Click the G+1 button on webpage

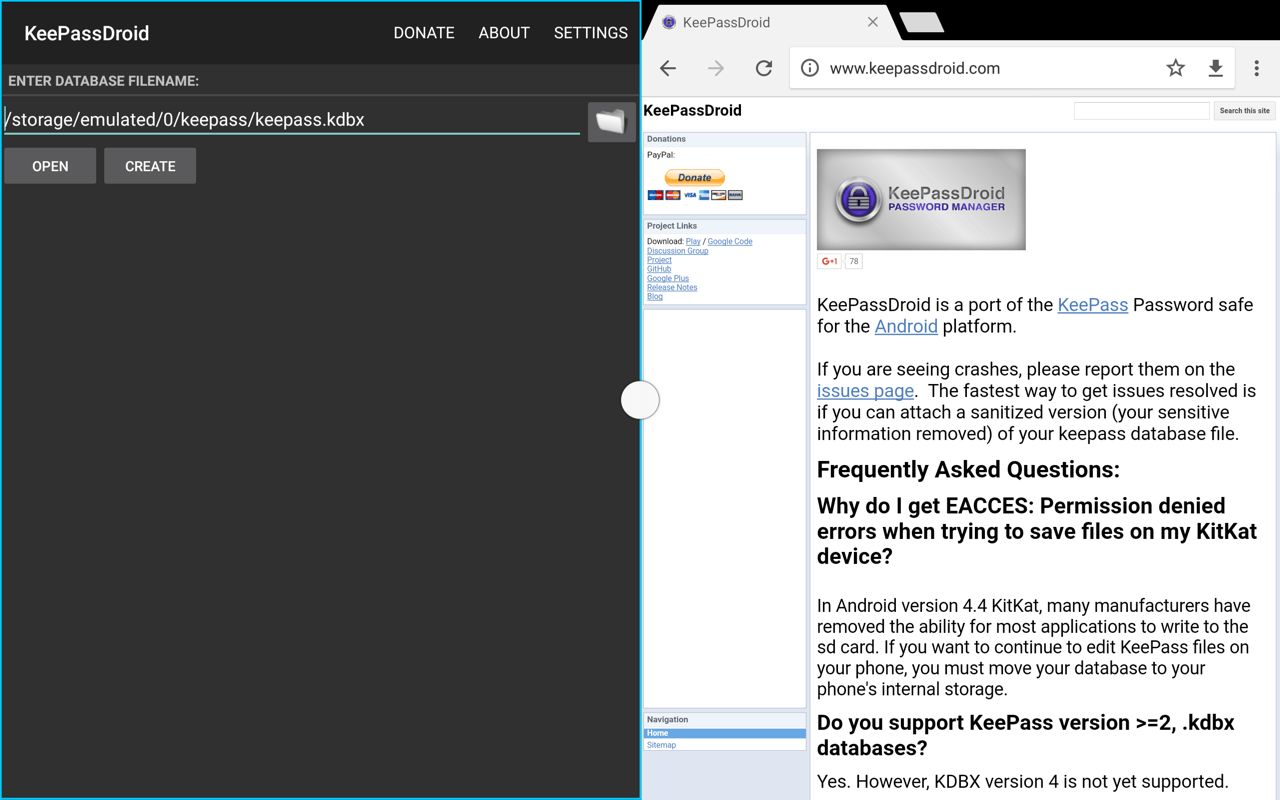point(829,261)
